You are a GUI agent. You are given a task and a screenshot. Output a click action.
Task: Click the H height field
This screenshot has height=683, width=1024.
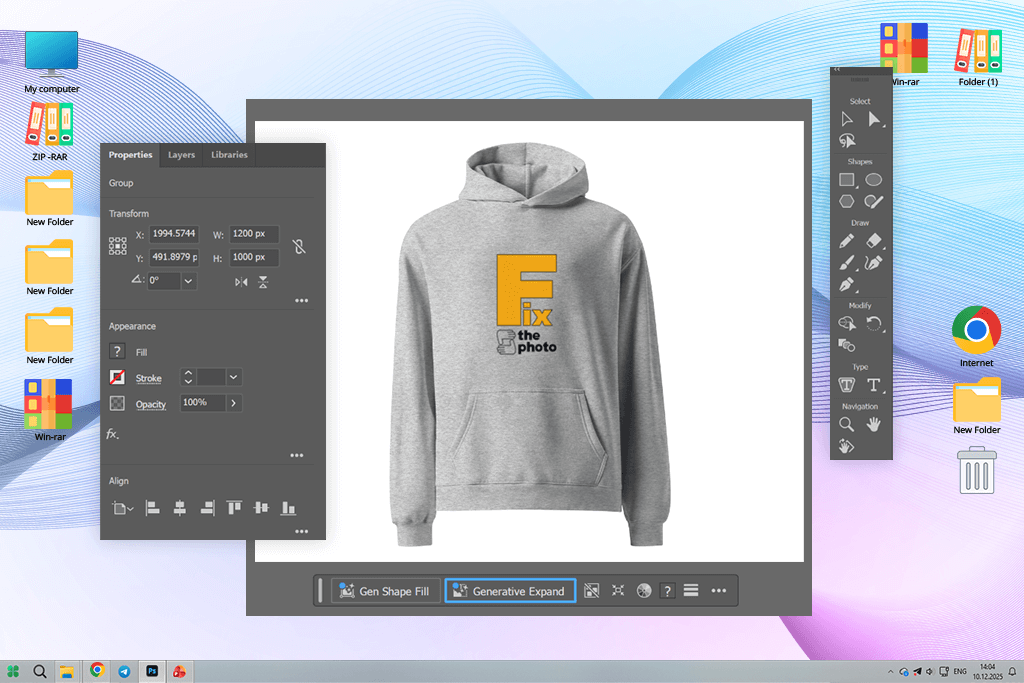[x=254, y=257]
